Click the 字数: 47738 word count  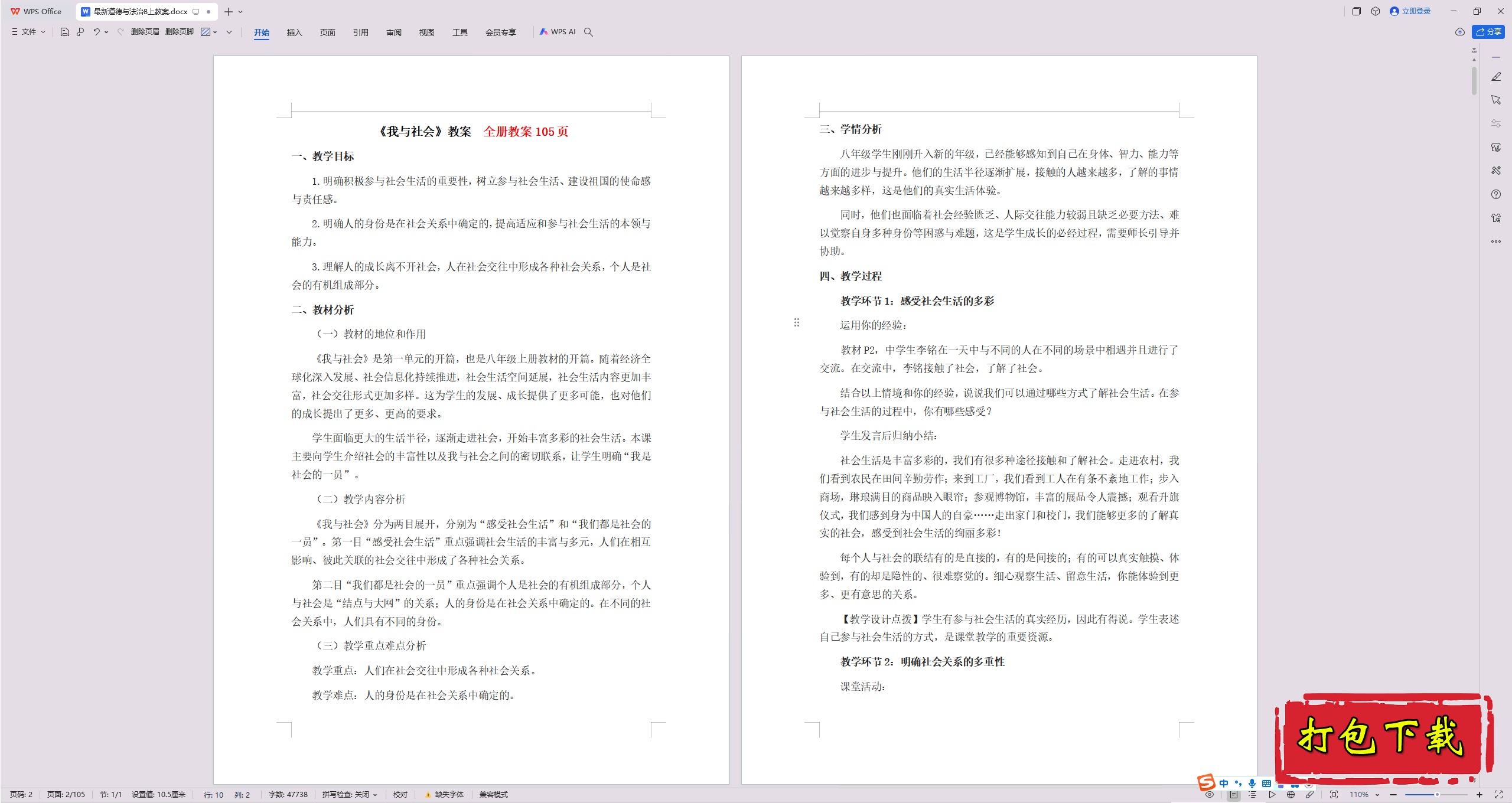point(288,795)
